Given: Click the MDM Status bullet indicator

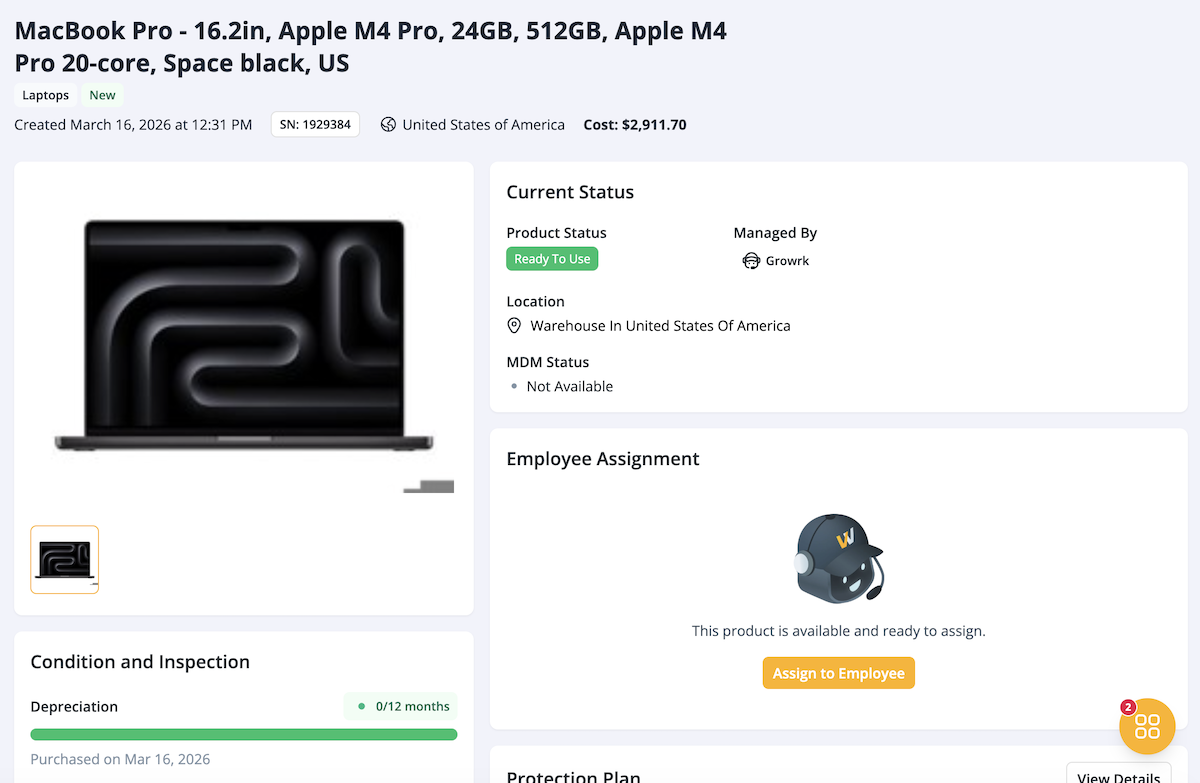Looking at the screenshot, I should 515,386.
